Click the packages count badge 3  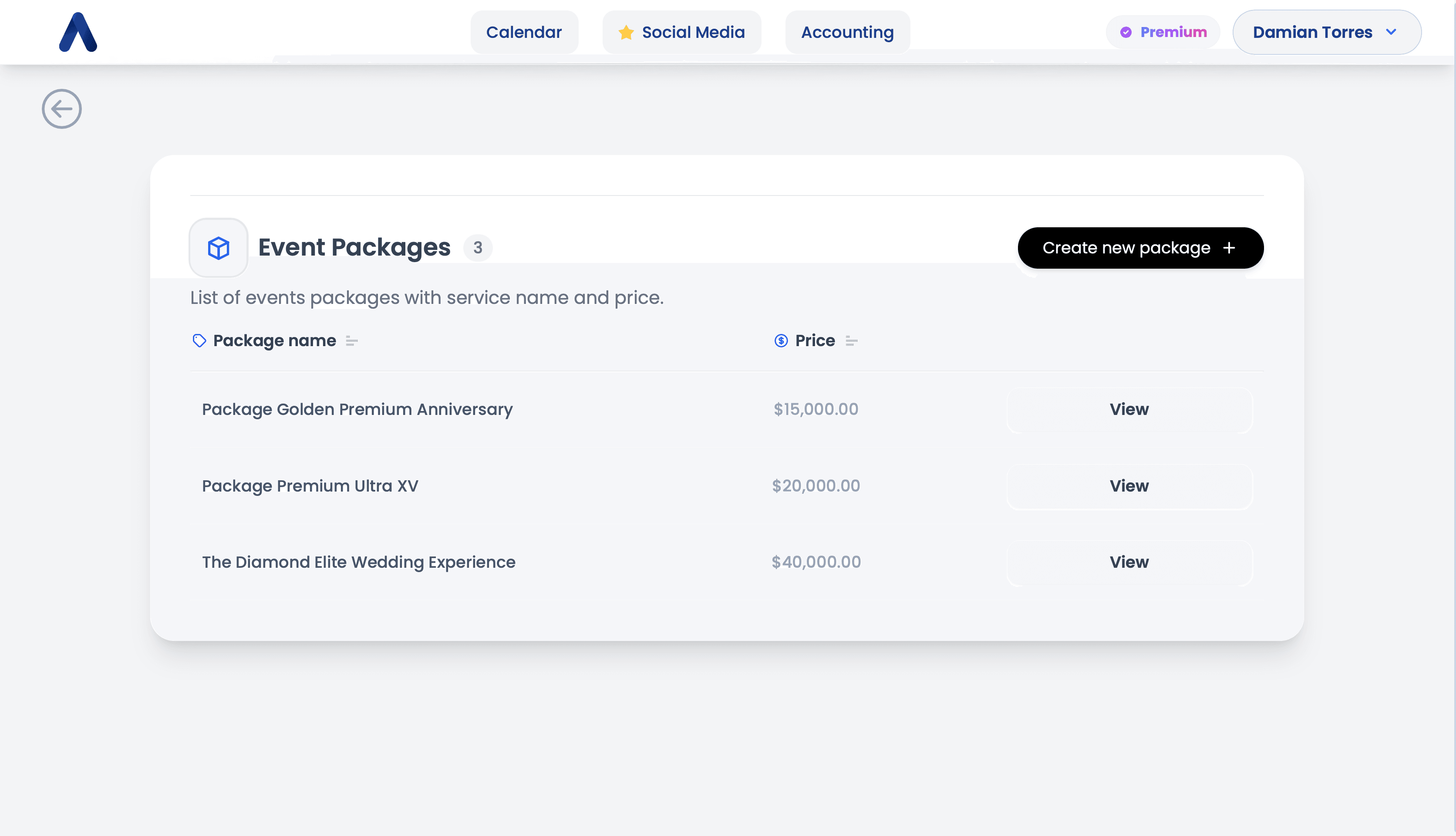pyautogui.click(x=478, y=248)
